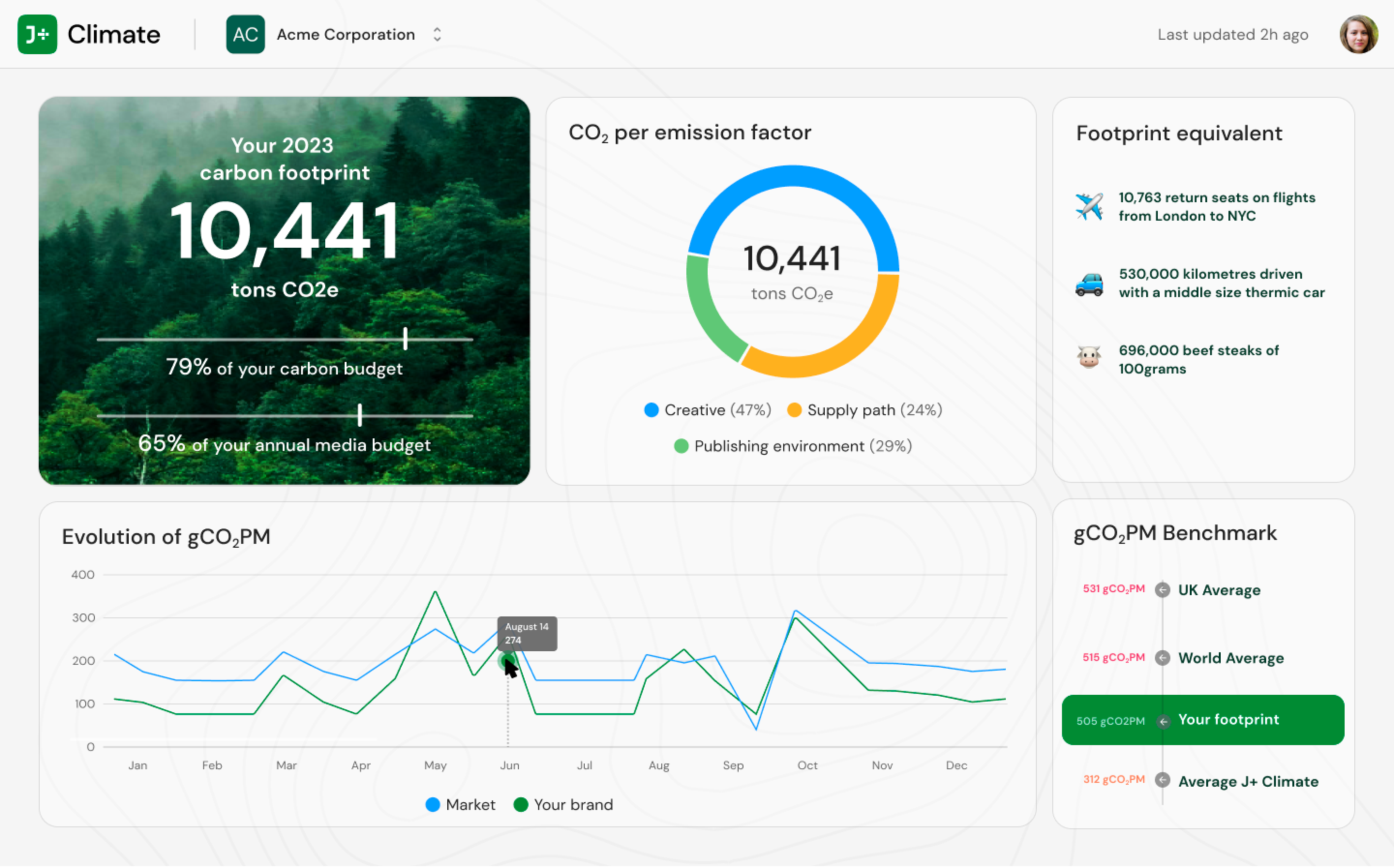This screenshot has height=868, width=1394.
Task: Click the airplane icon in Footprint equivalent
Action: pyautogui.click(x=1089, y=207)
